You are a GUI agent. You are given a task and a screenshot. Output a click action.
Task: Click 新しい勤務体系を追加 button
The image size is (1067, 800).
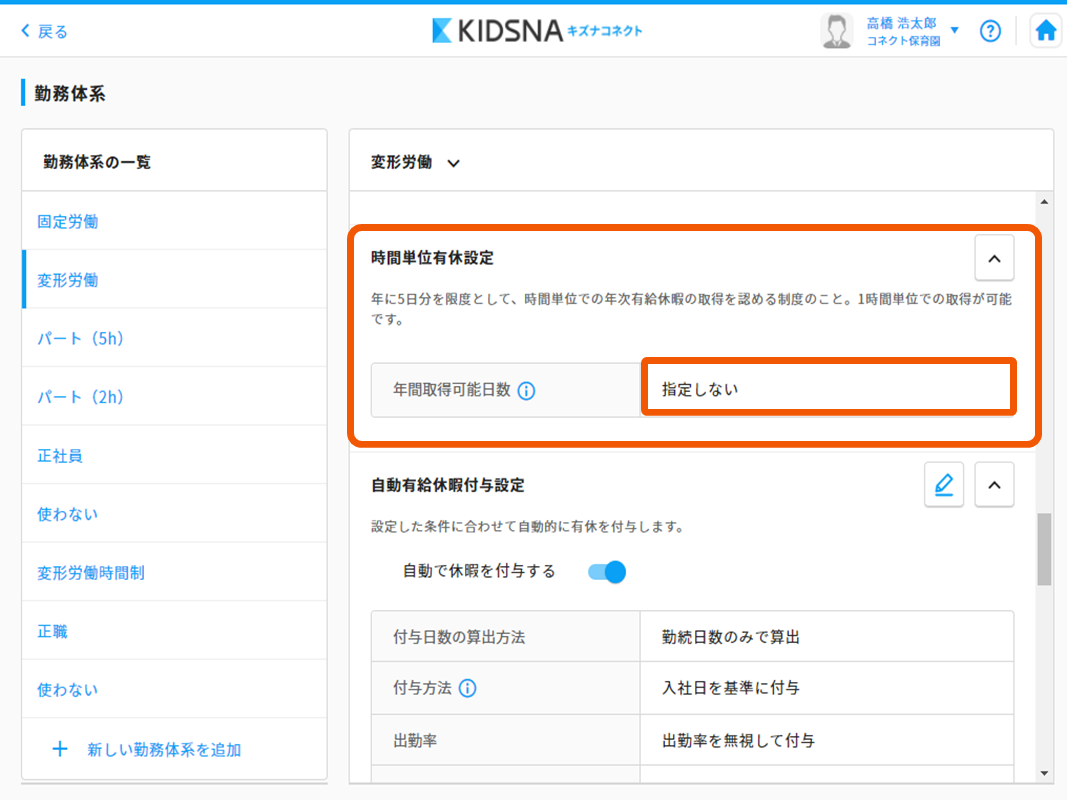tap(164, 749)
